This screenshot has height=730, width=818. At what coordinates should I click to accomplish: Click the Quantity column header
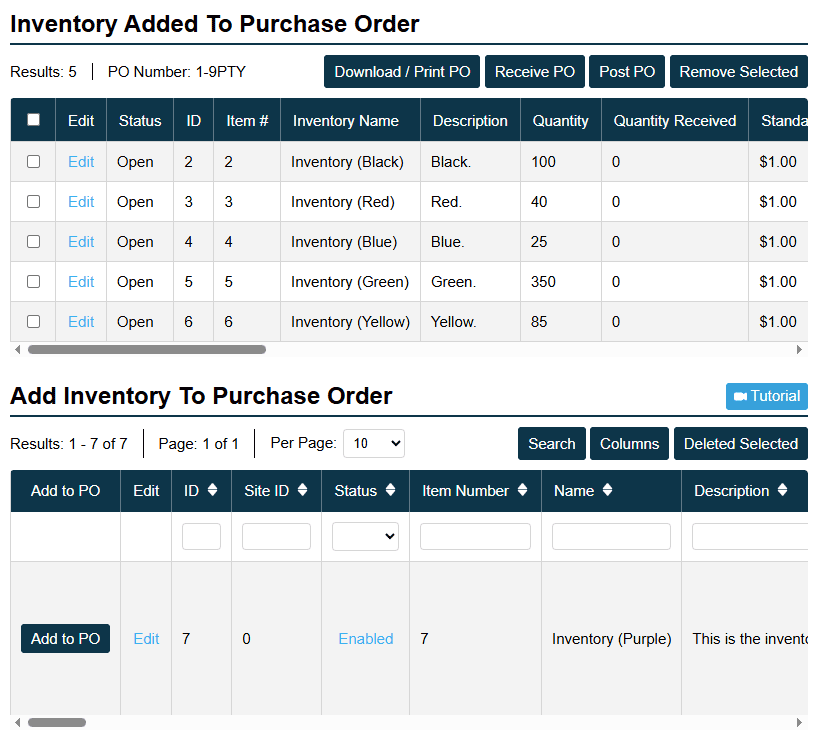(560, 121)
